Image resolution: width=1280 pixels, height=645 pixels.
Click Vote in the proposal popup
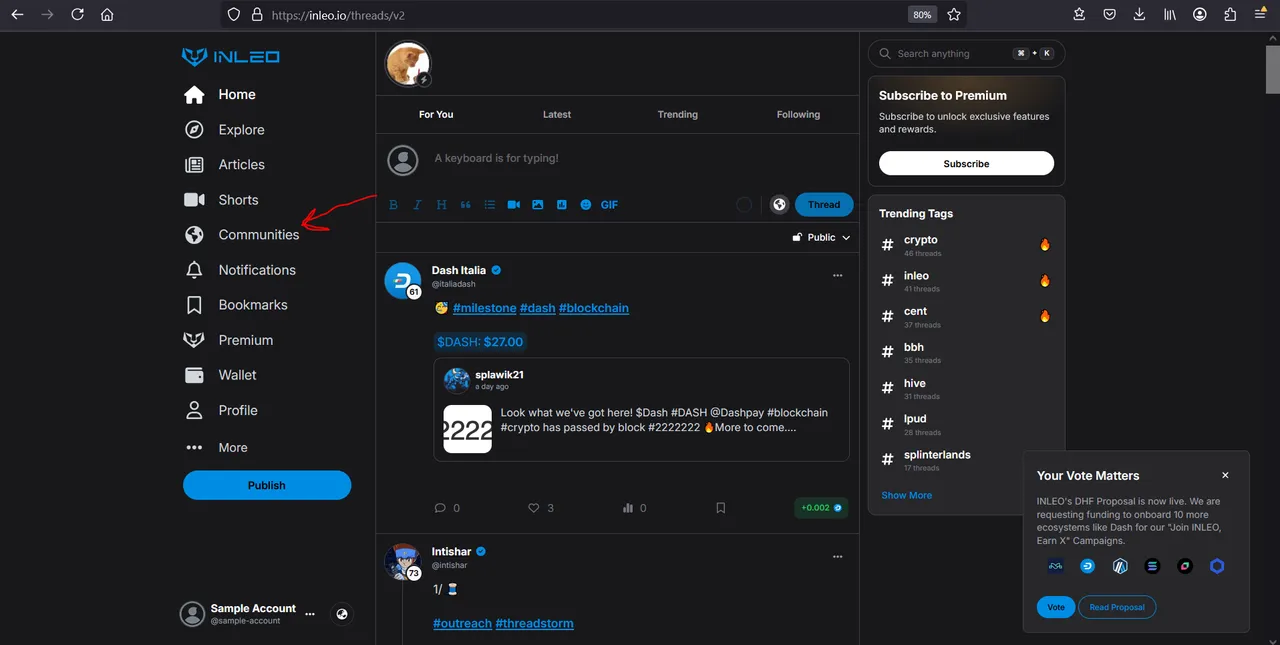pyautogui.click(x=1056, y=607)
